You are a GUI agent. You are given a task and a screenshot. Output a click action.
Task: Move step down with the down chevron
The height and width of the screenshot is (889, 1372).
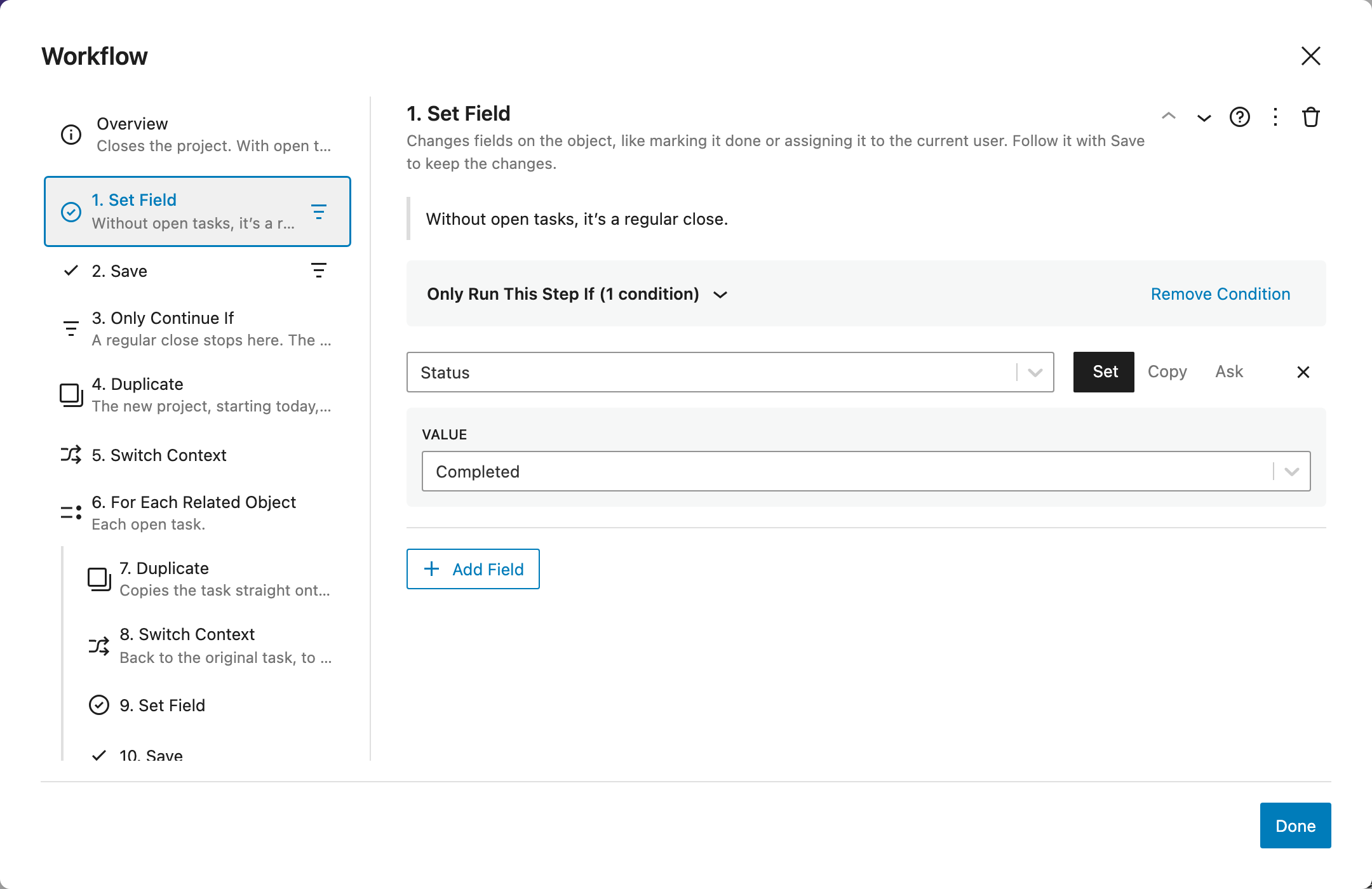pyautogui.click(x=1204, y=117)
